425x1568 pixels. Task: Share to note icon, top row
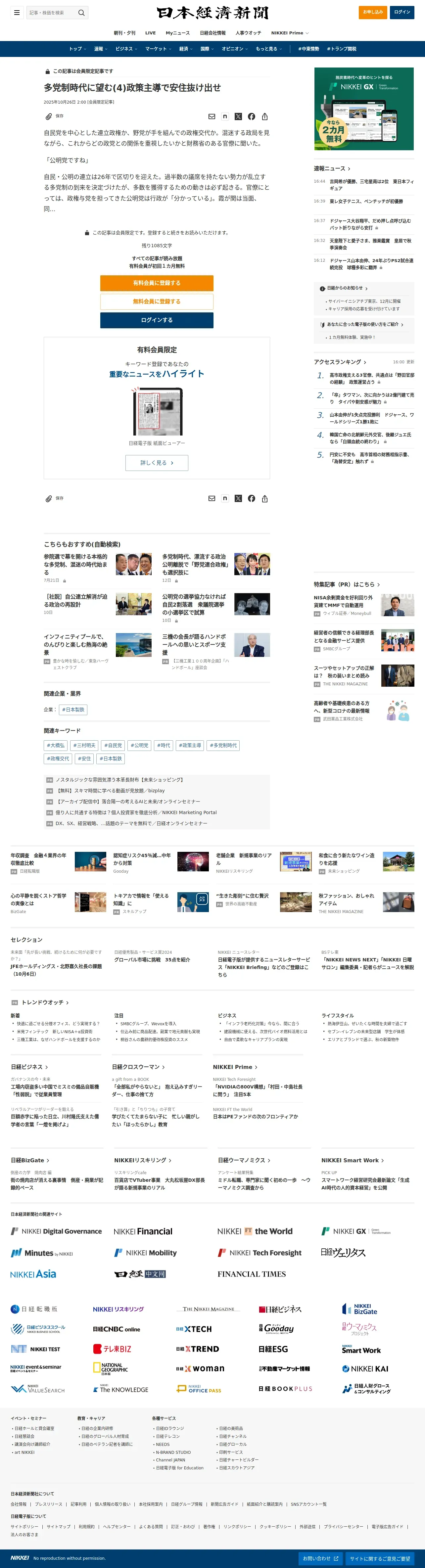pyautogui.click(x=225, y=116)
